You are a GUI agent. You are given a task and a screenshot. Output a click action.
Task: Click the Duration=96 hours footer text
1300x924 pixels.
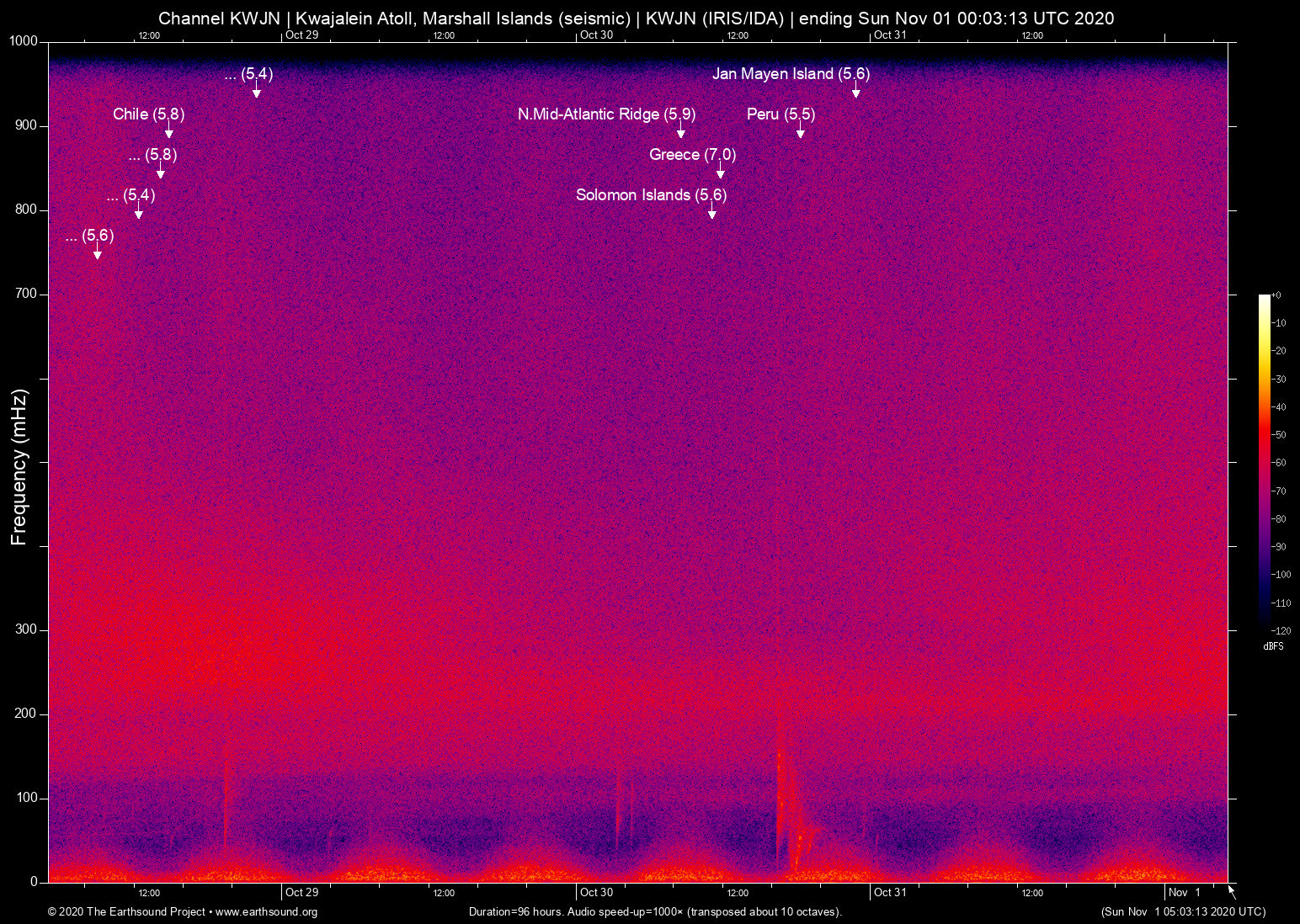pos(655,912)
